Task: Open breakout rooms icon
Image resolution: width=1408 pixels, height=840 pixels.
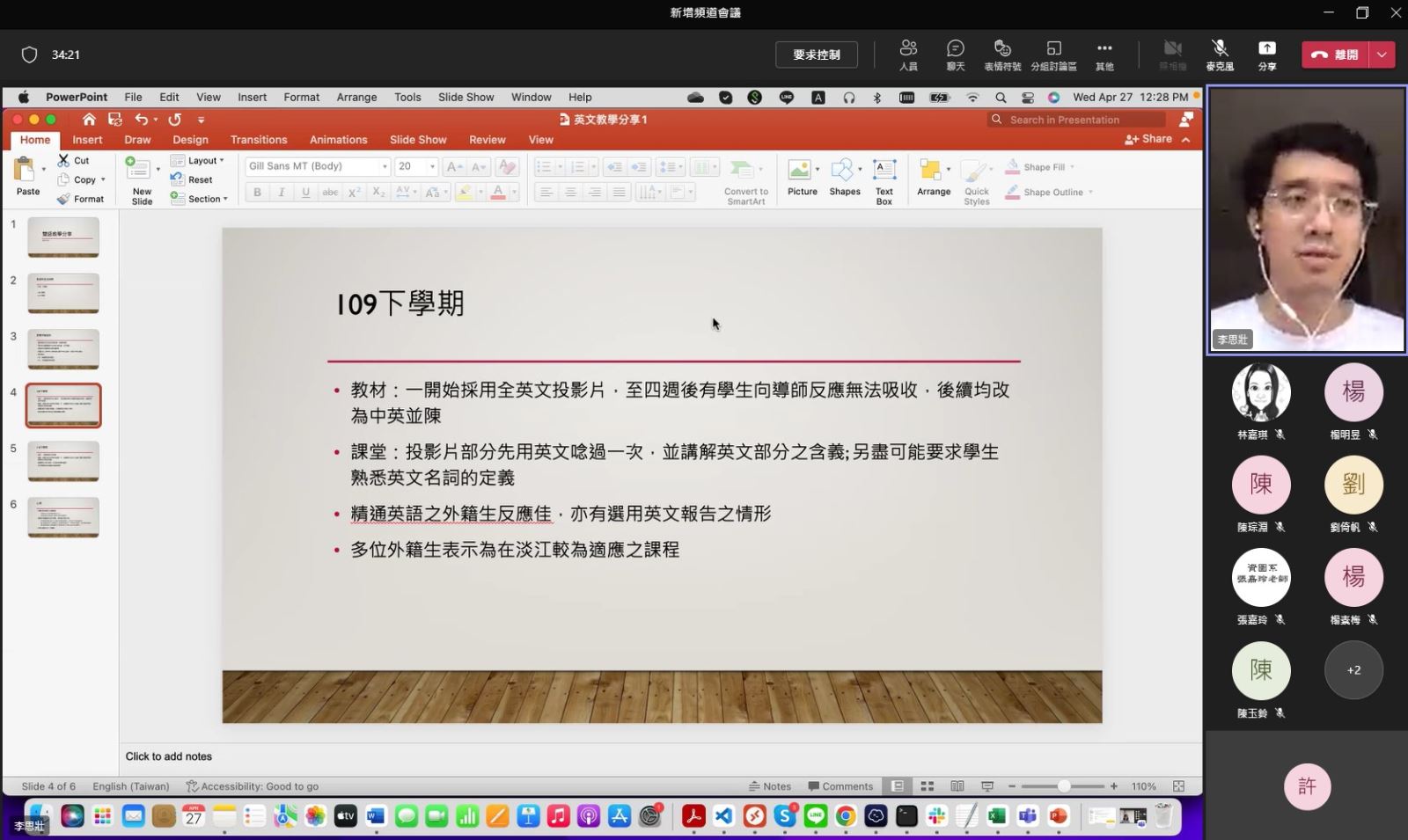Action: click(x=1053, y=49)
